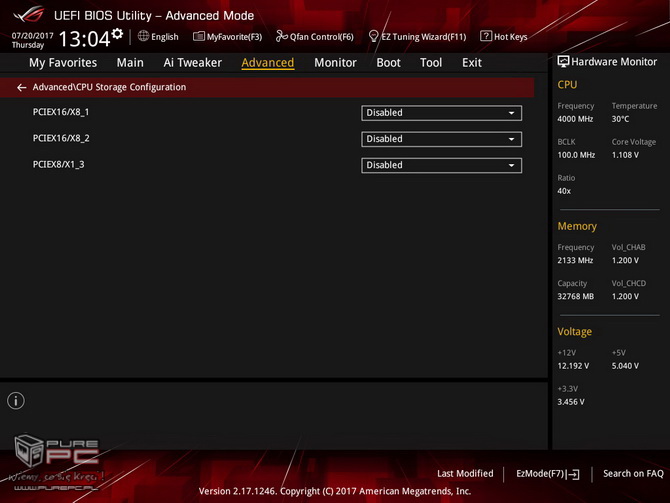This screenshot has width=670, height=503.
Task: Click the CPU section heading
Action: click(567, 85)
